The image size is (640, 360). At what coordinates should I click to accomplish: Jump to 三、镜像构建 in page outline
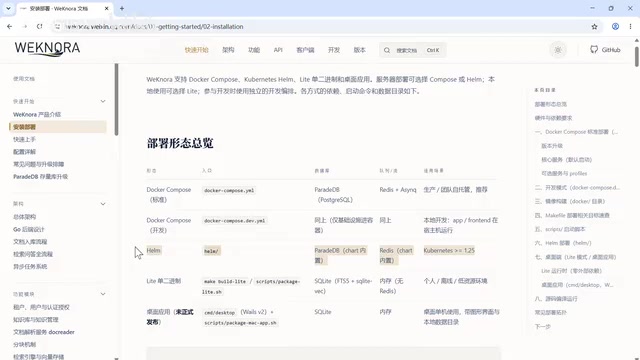570,201
